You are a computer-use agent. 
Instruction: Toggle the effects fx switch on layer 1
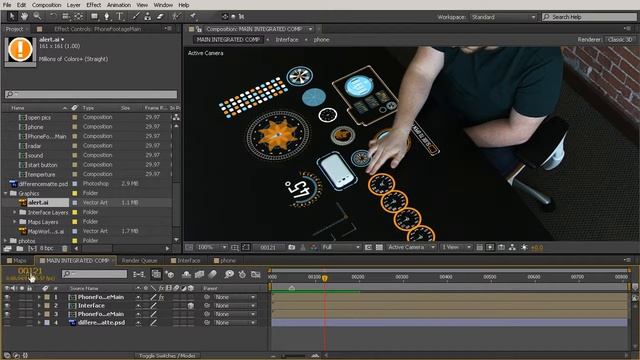point(161,297)
